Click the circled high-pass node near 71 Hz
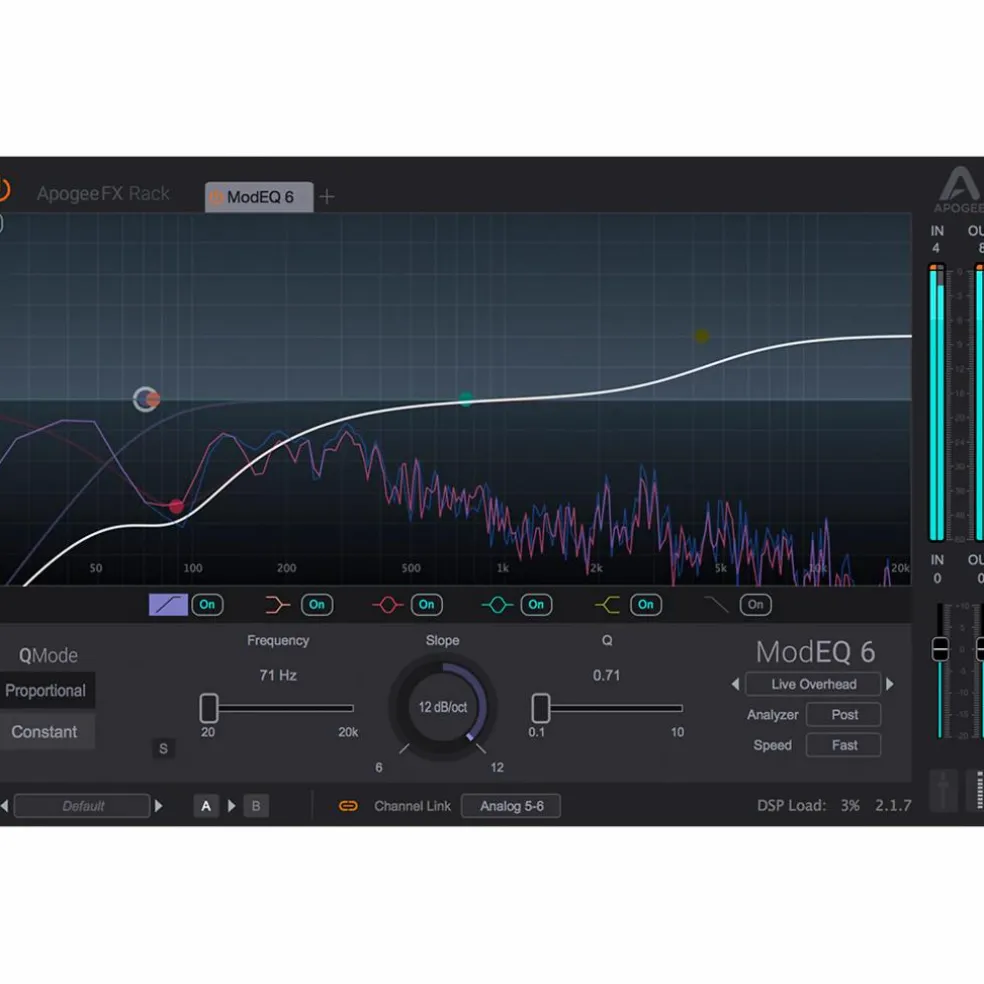Viewport: 984px width, 984px height. click(146, 399)
